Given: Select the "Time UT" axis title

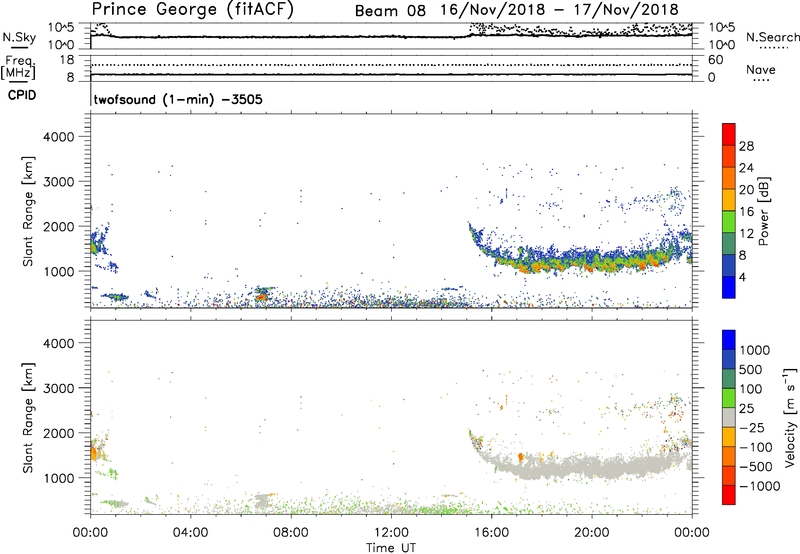Looking at the screenshot, I should pos(391,548).
